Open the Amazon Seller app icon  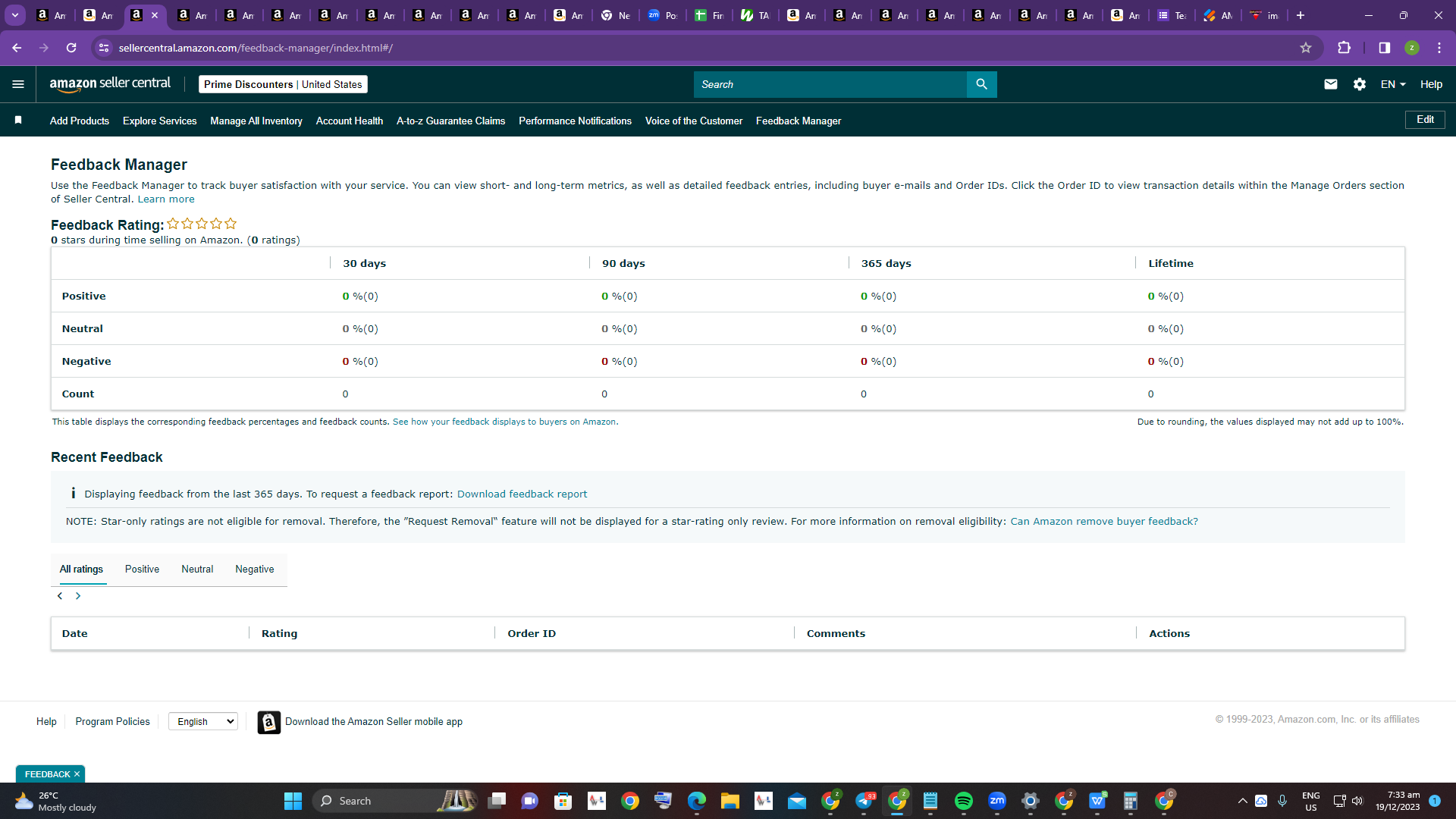[268, 722]
